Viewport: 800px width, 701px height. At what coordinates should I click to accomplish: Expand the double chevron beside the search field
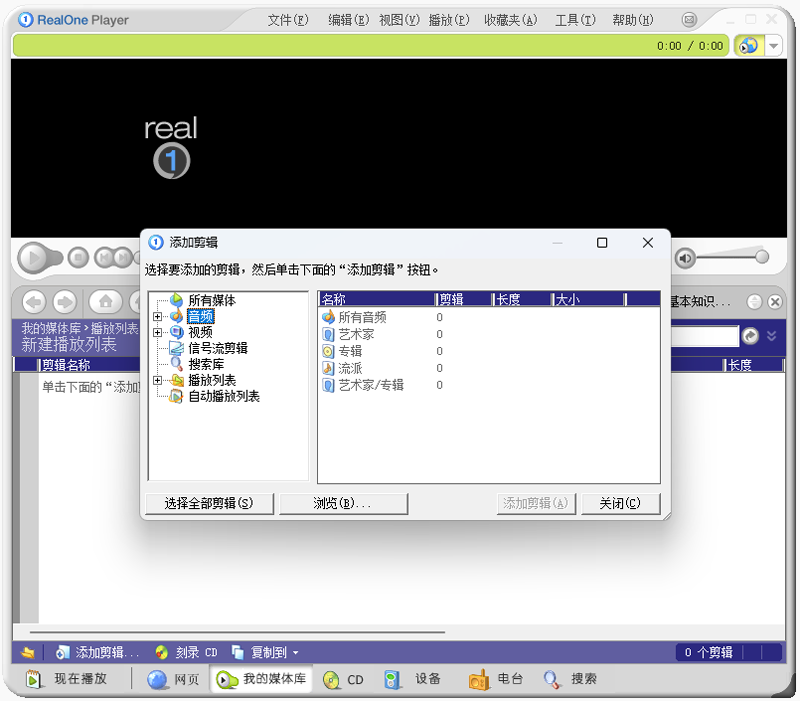coord(771,336)
